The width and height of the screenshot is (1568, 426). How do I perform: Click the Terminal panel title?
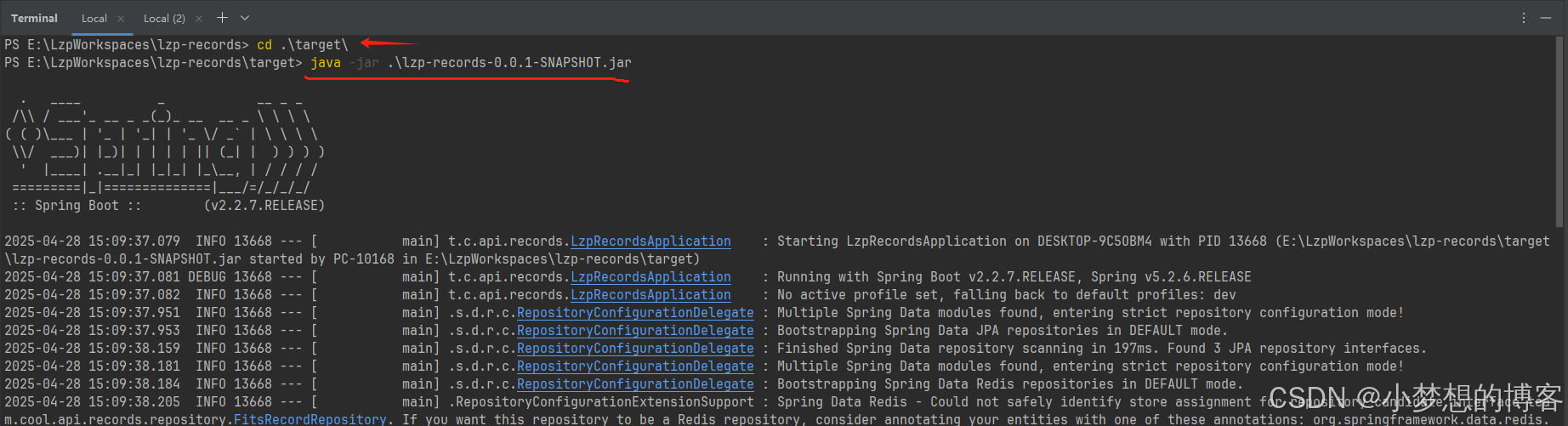[x=34, y=18]
